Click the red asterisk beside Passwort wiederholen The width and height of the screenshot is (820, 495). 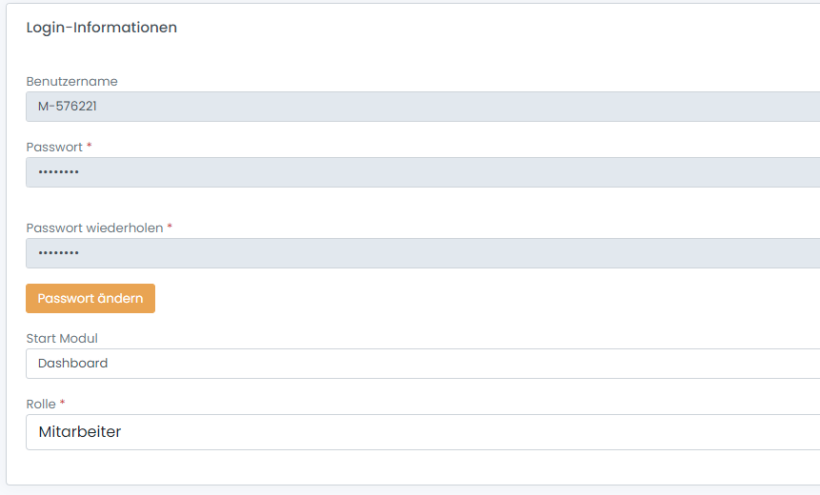(170, 227)
